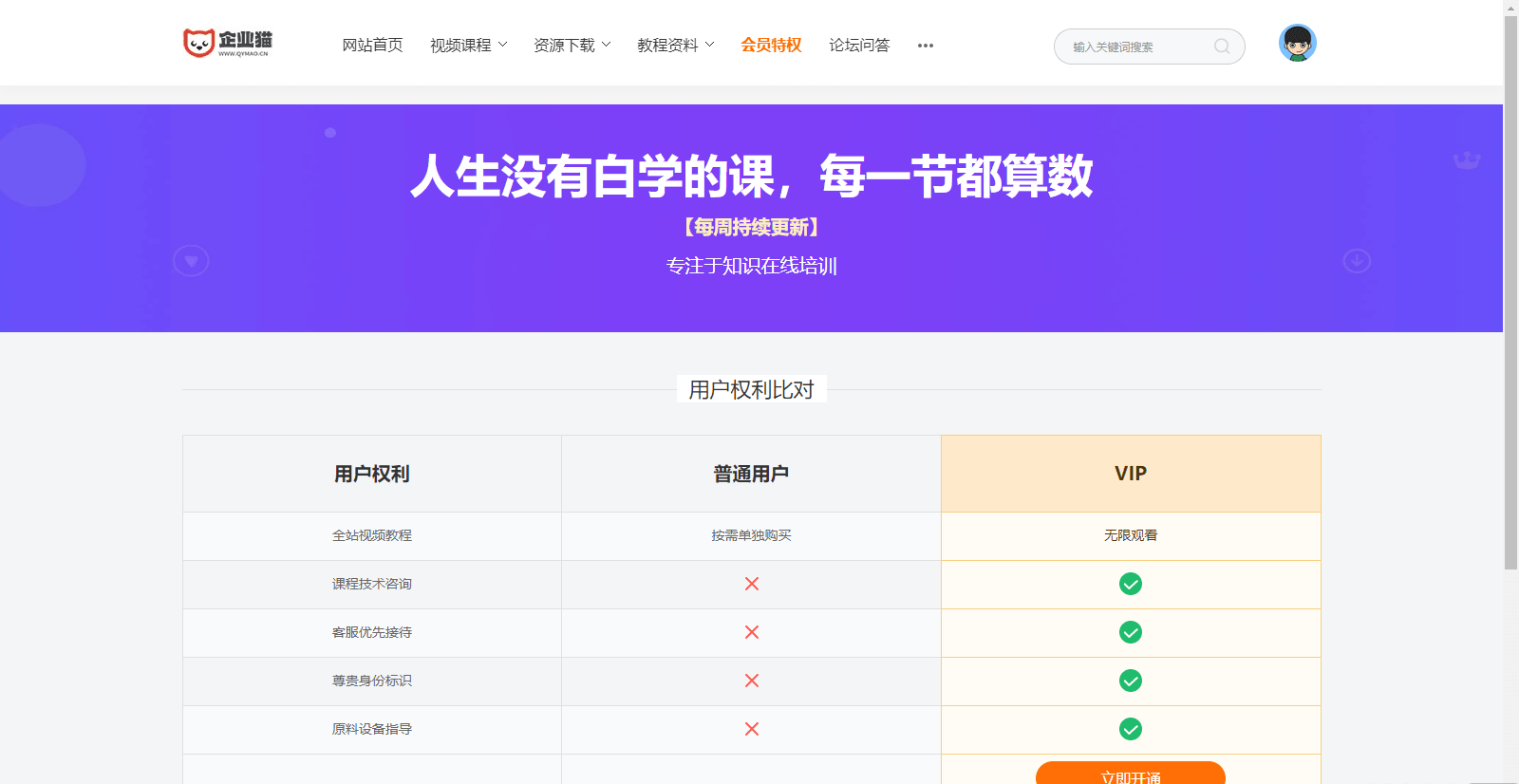This screenshot has height=784, width=1519.
Task: Expand the 视频课程 dropdown
Action: 469,46
